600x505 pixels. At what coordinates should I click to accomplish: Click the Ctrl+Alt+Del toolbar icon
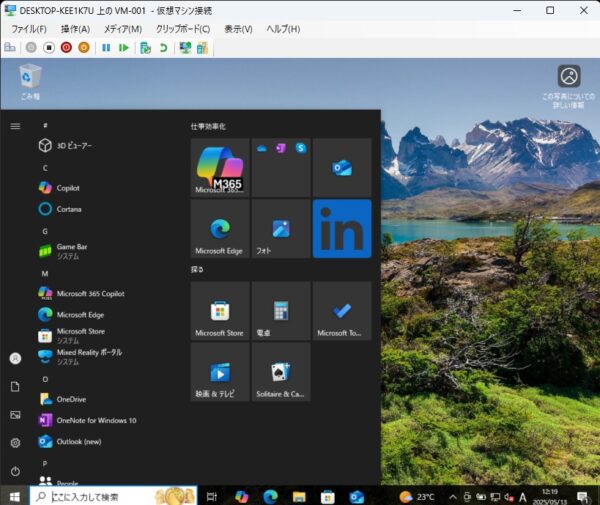(10, 47)
